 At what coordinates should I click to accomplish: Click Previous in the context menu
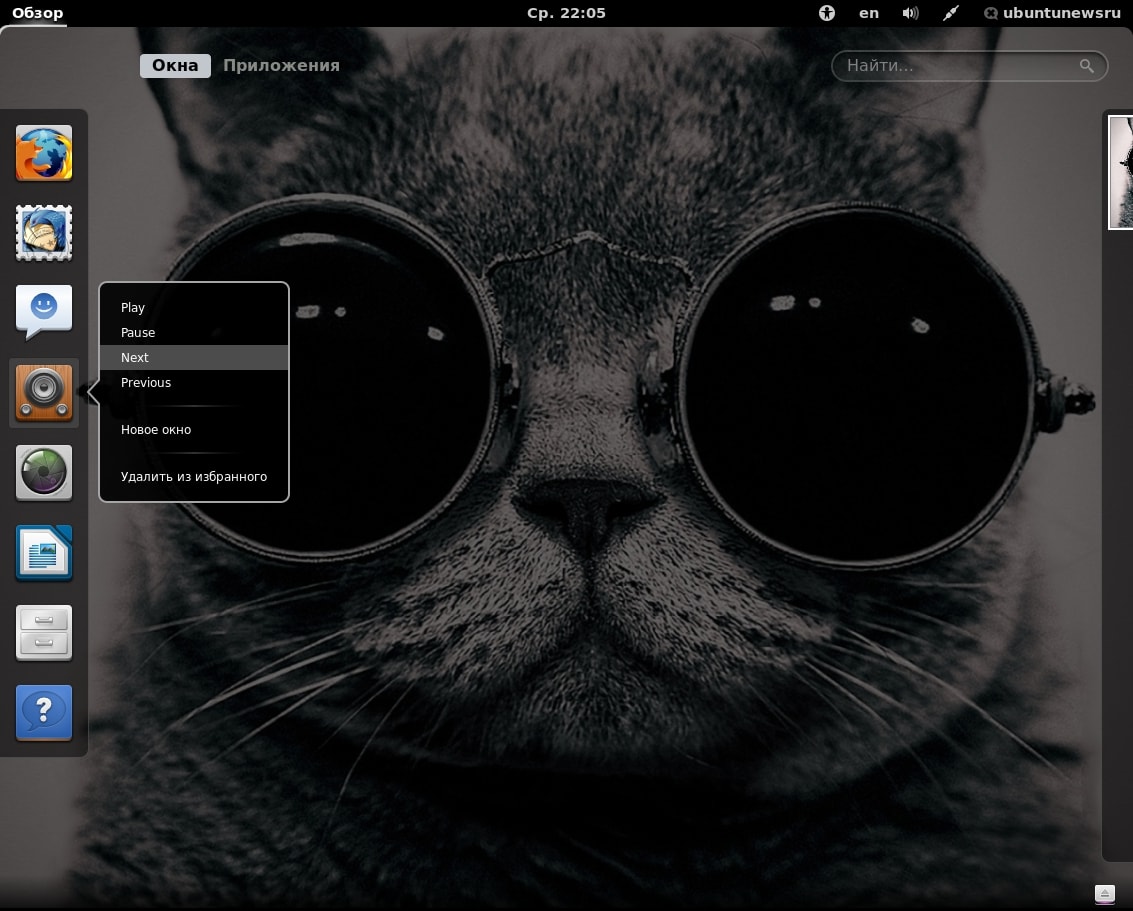coord(146,383)
